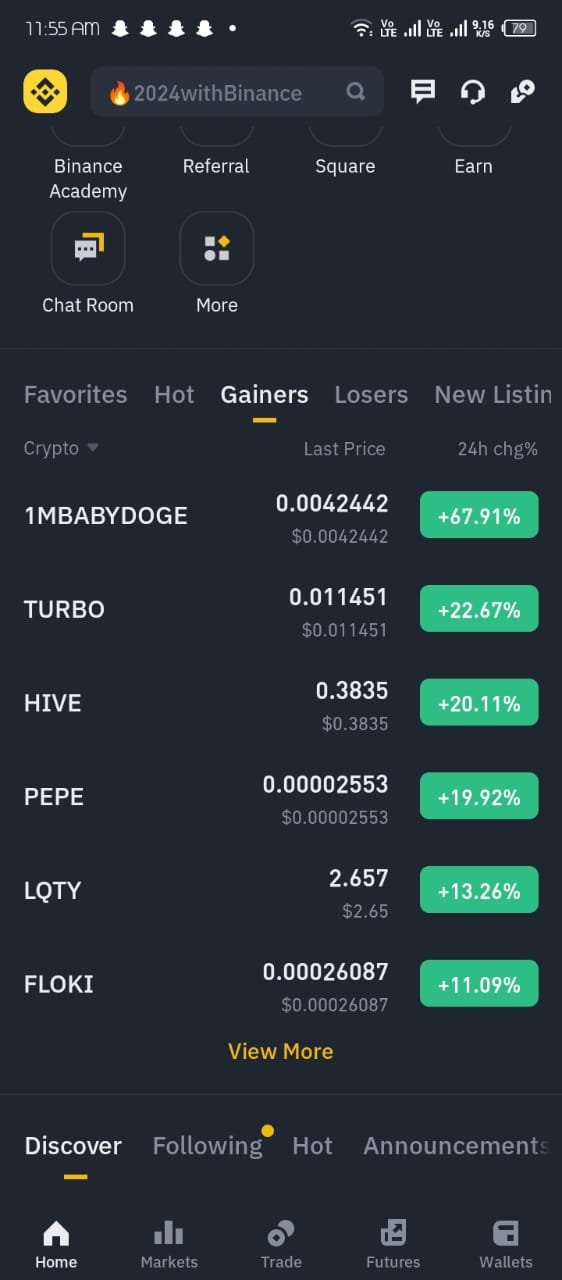The width and height of the screenshot is (562, 1280).
Task: Tap the Chat Room icon
Action: point(88,248)
